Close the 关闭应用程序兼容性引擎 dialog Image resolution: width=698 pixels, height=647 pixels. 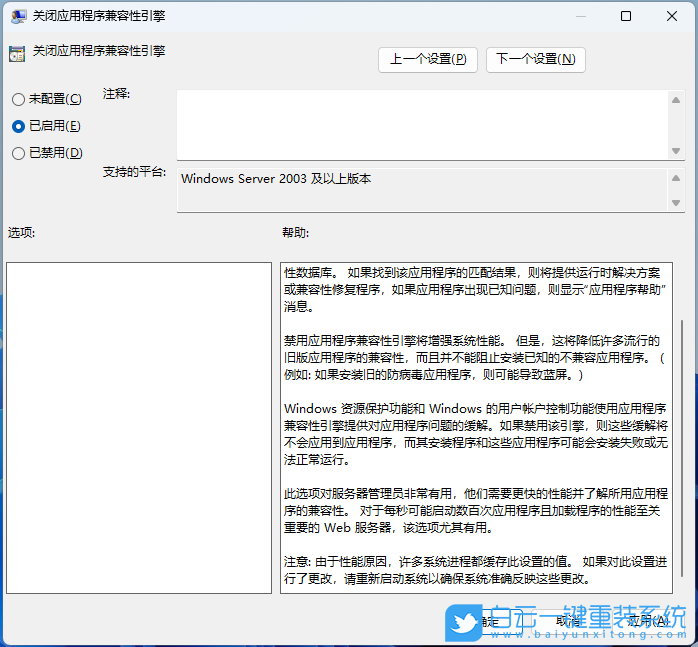point(672,16)
